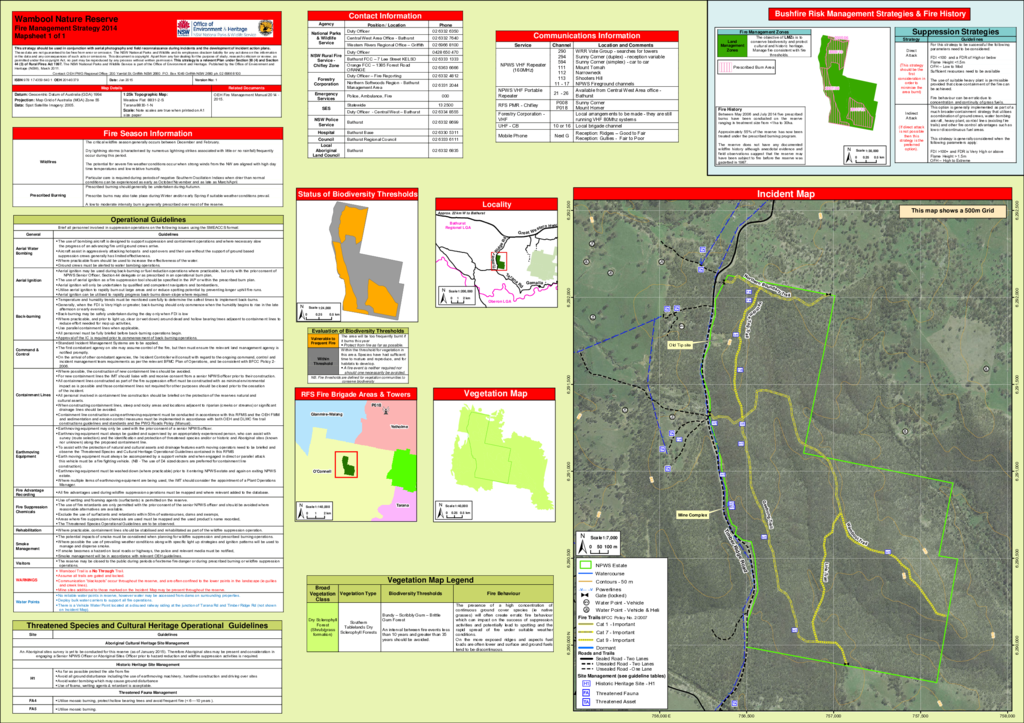This screenshot has height=723, width=1024.
Task: Click the north arrow in the Locality map
Action: point(443,297)
